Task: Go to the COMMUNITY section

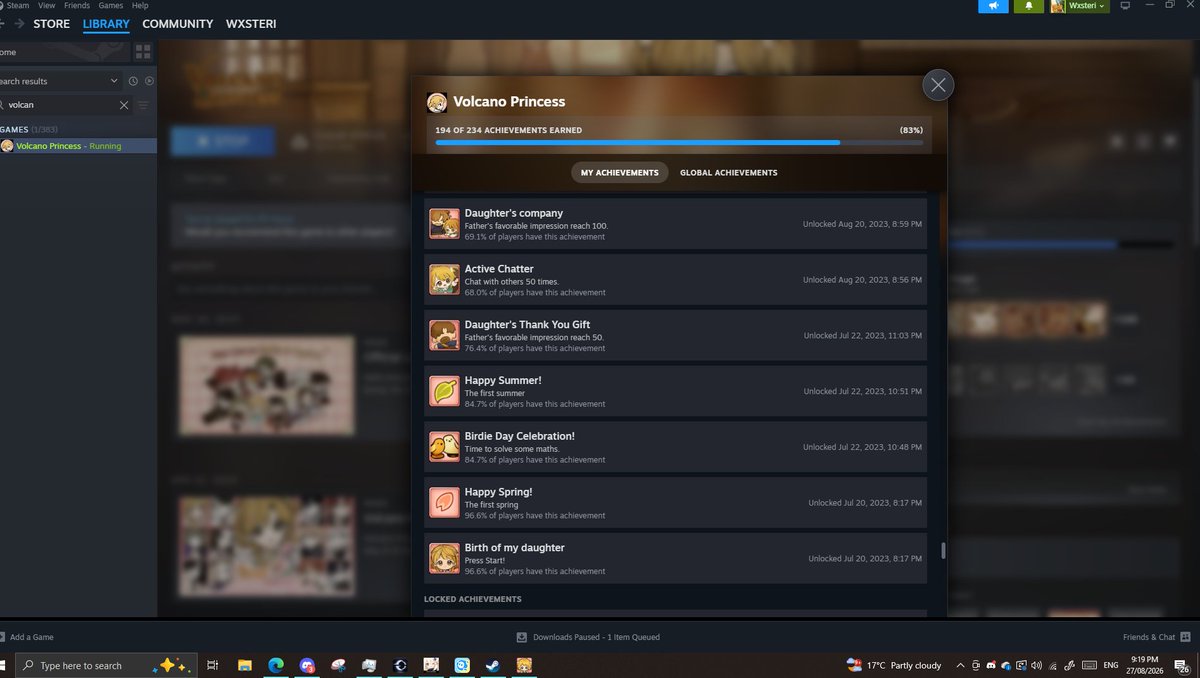Action: pyautogui.click(x=178, y=24)
